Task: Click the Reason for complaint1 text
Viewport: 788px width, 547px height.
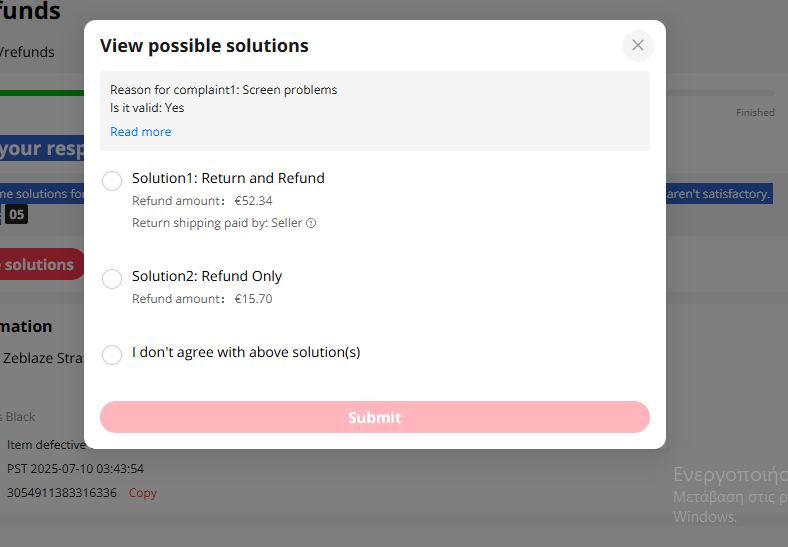Action: point(224,89)
